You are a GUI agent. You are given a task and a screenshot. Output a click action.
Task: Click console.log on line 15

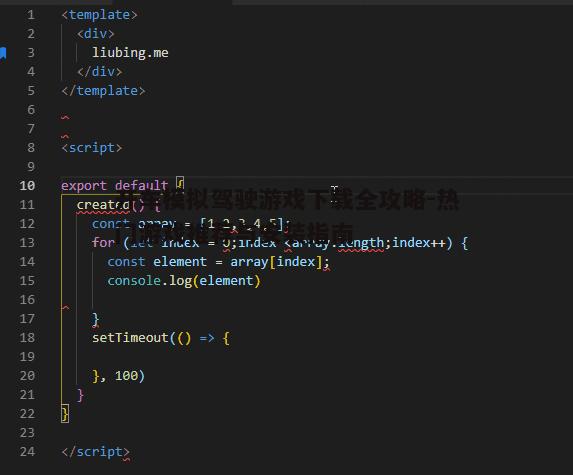[x=149, y=281]
